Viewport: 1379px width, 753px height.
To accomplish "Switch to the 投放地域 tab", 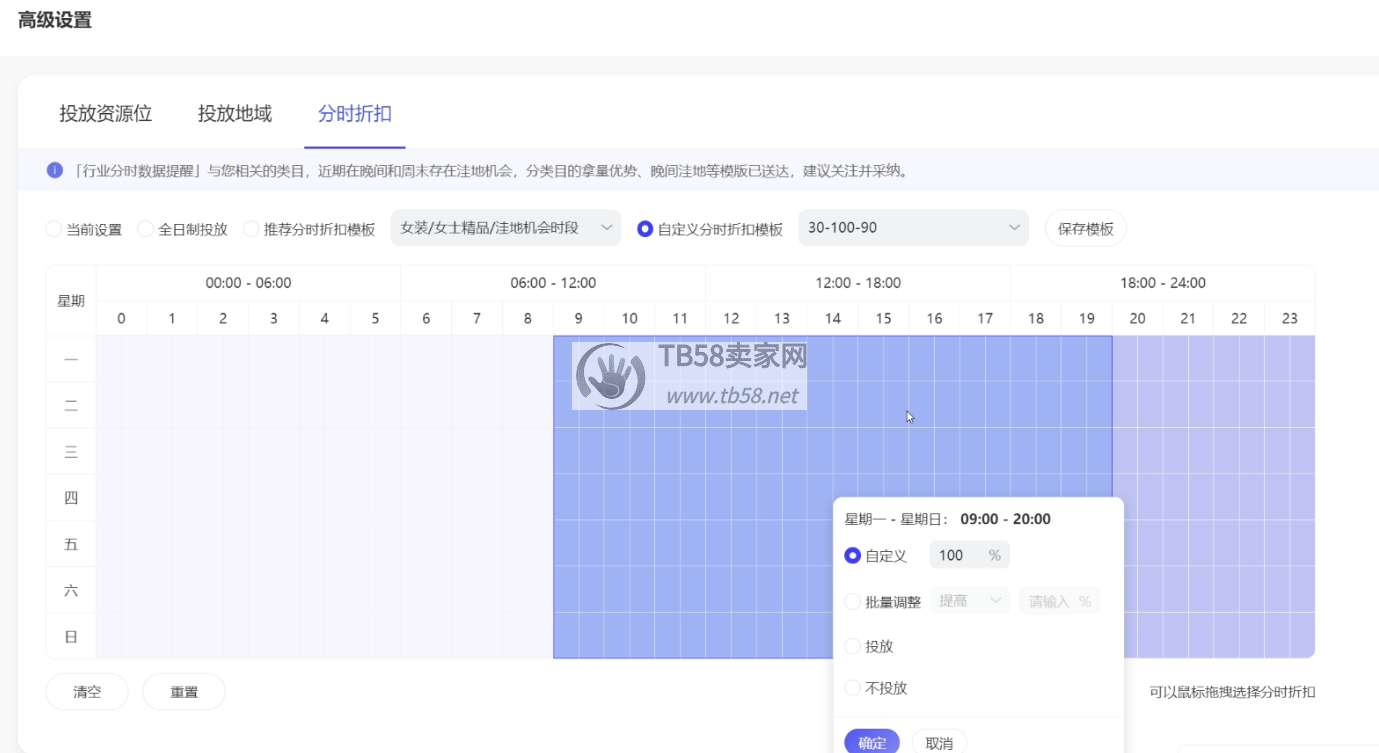I will [235, 114].
